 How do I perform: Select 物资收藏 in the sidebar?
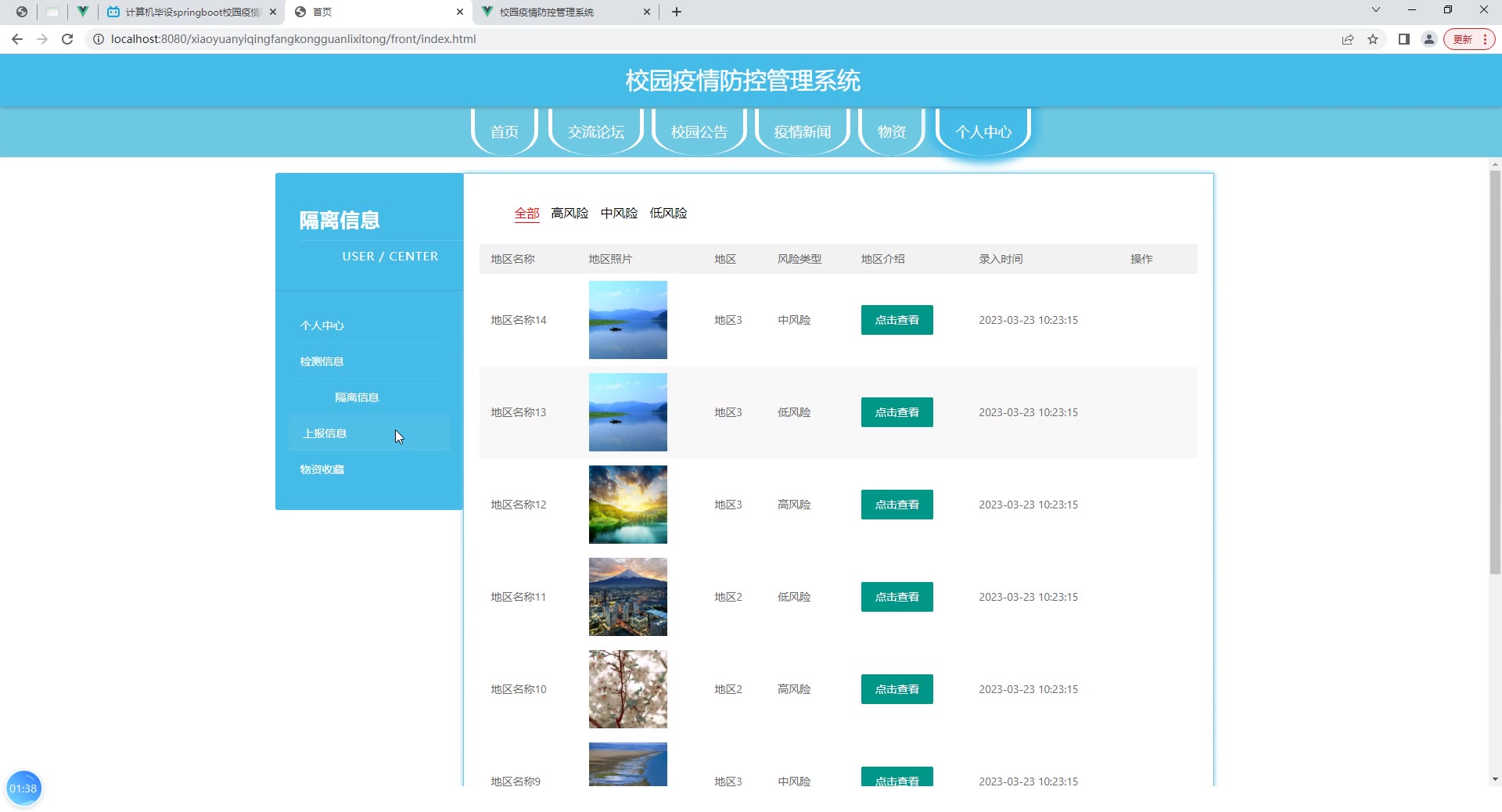coord(369,469)
